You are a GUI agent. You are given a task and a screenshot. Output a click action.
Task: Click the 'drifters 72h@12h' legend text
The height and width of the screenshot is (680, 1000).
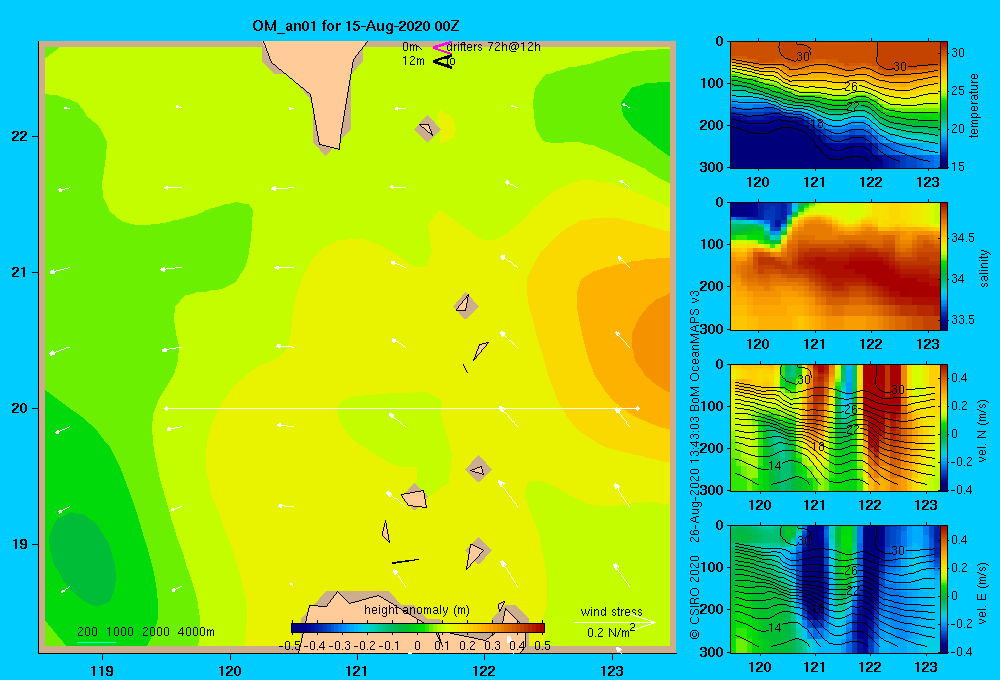[x=494, y=47]
